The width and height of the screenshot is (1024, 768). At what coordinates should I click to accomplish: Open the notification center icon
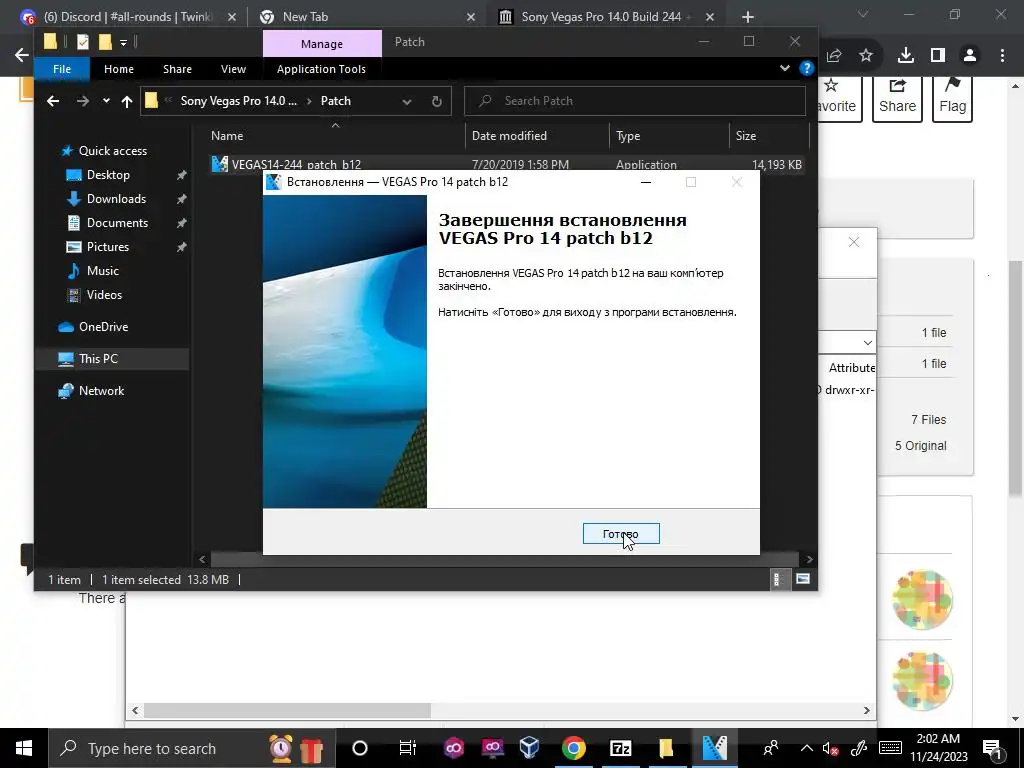pyautogui.click(x=992, y=748)
